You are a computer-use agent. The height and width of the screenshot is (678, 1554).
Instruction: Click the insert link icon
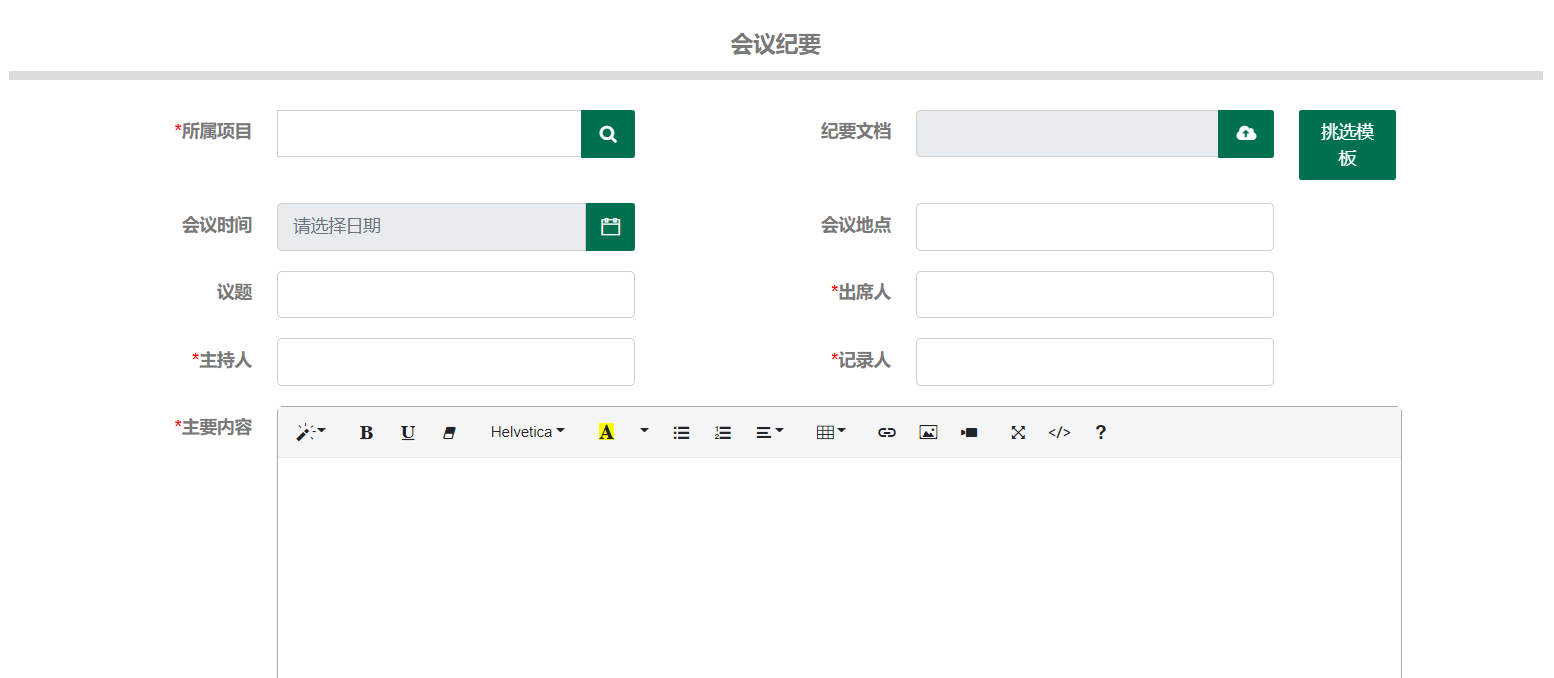tap(886, 432)
